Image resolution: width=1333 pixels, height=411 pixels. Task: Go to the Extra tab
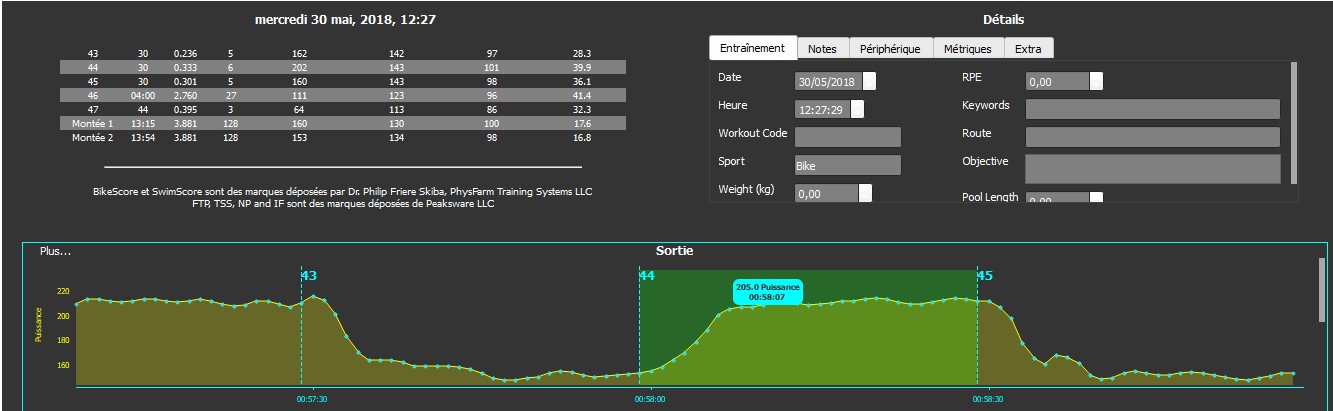(1027, 49)
